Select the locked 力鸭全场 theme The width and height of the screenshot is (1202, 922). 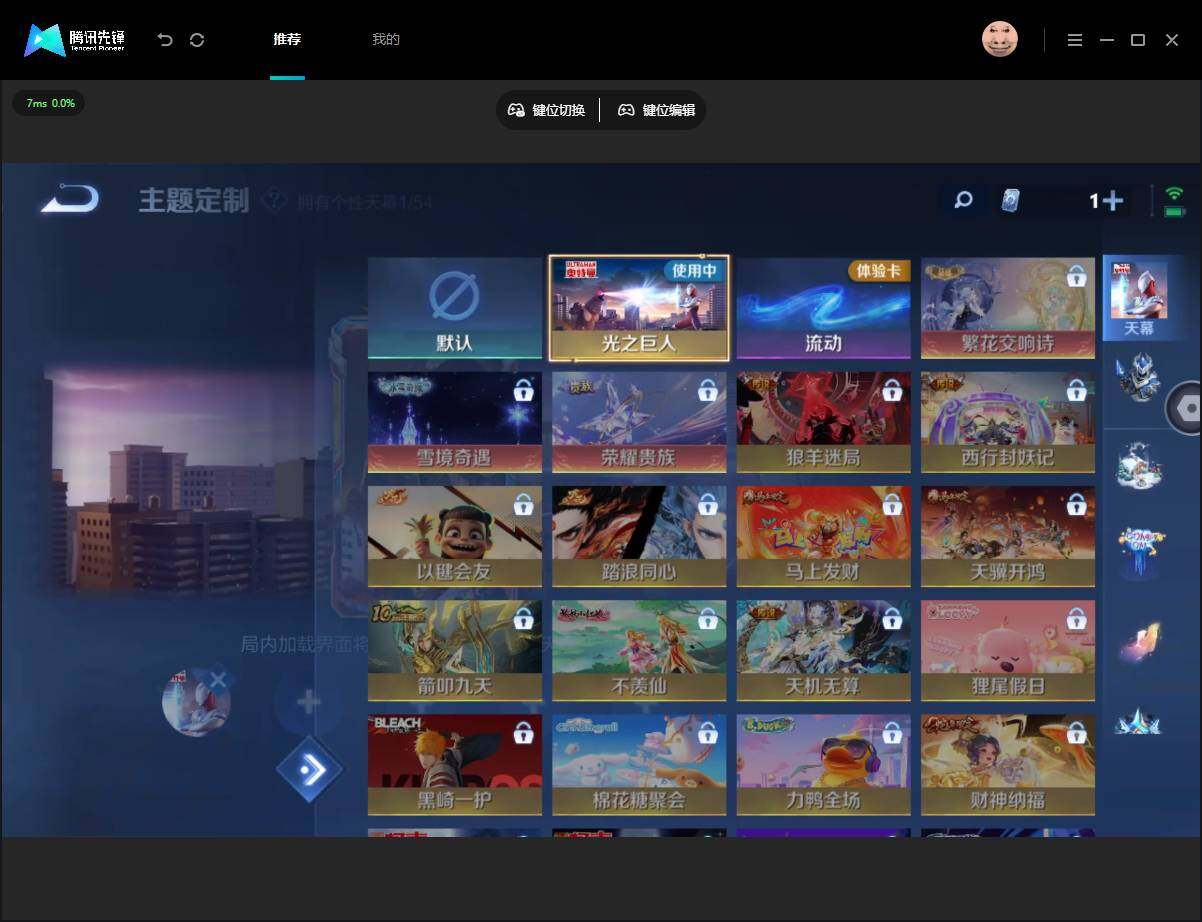coord(824,764)
